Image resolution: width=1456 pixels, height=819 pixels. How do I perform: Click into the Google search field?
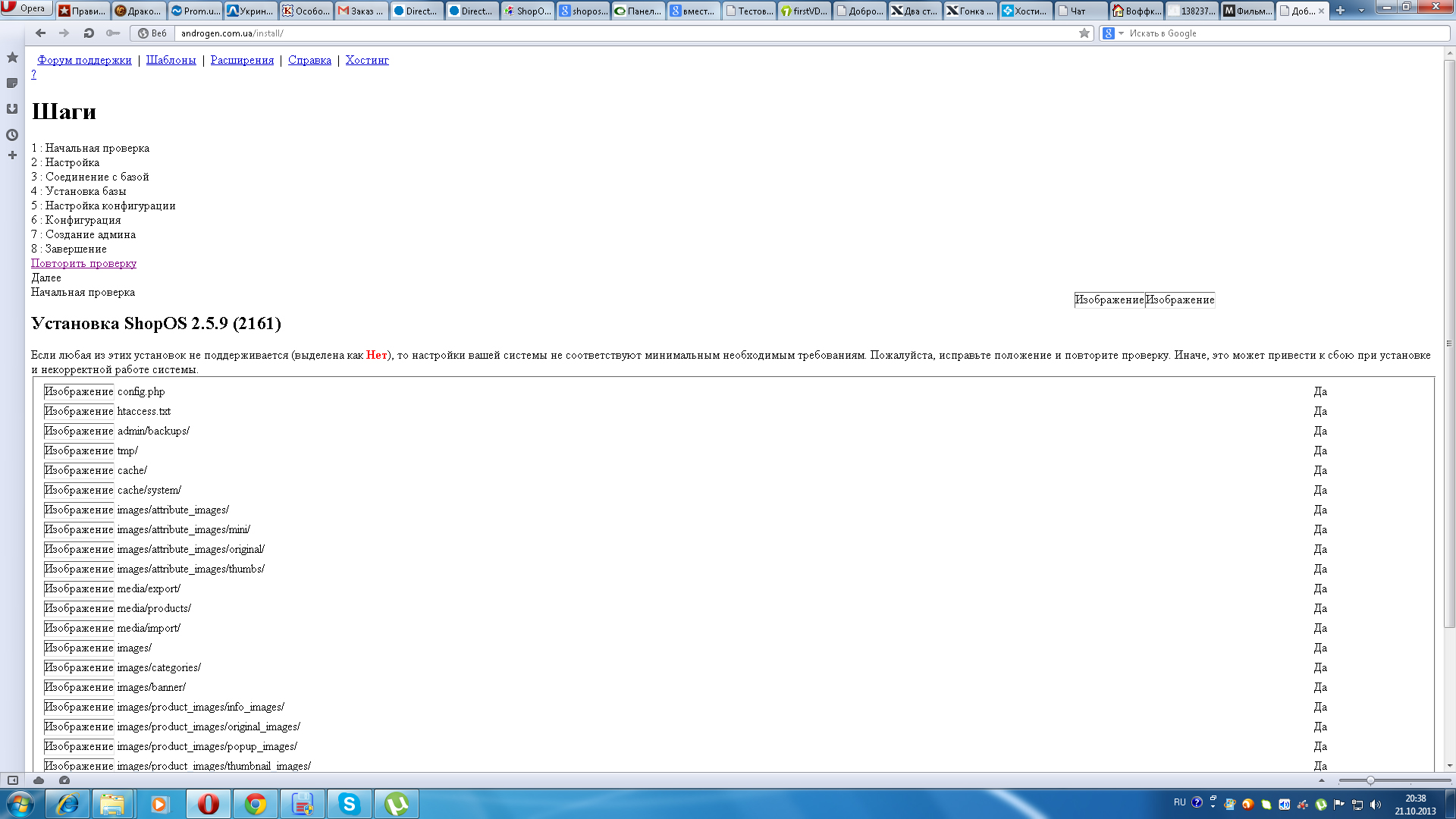point(1282,33)
